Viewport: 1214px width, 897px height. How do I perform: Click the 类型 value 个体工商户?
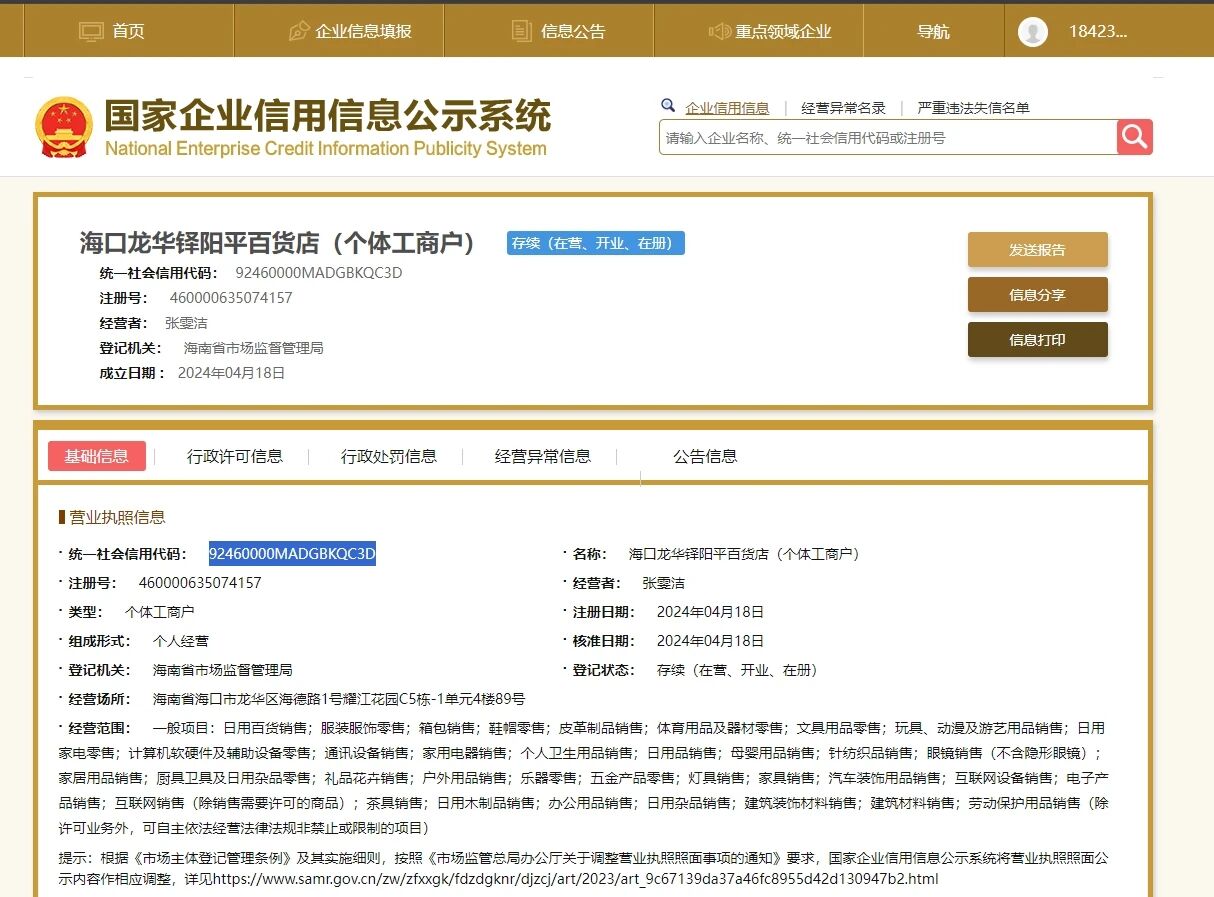(x=159, y=612)
